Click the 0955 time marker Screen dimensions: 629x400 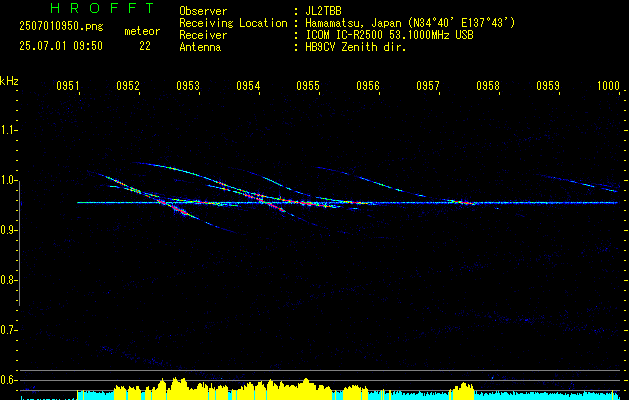click(x=308, y=86)
